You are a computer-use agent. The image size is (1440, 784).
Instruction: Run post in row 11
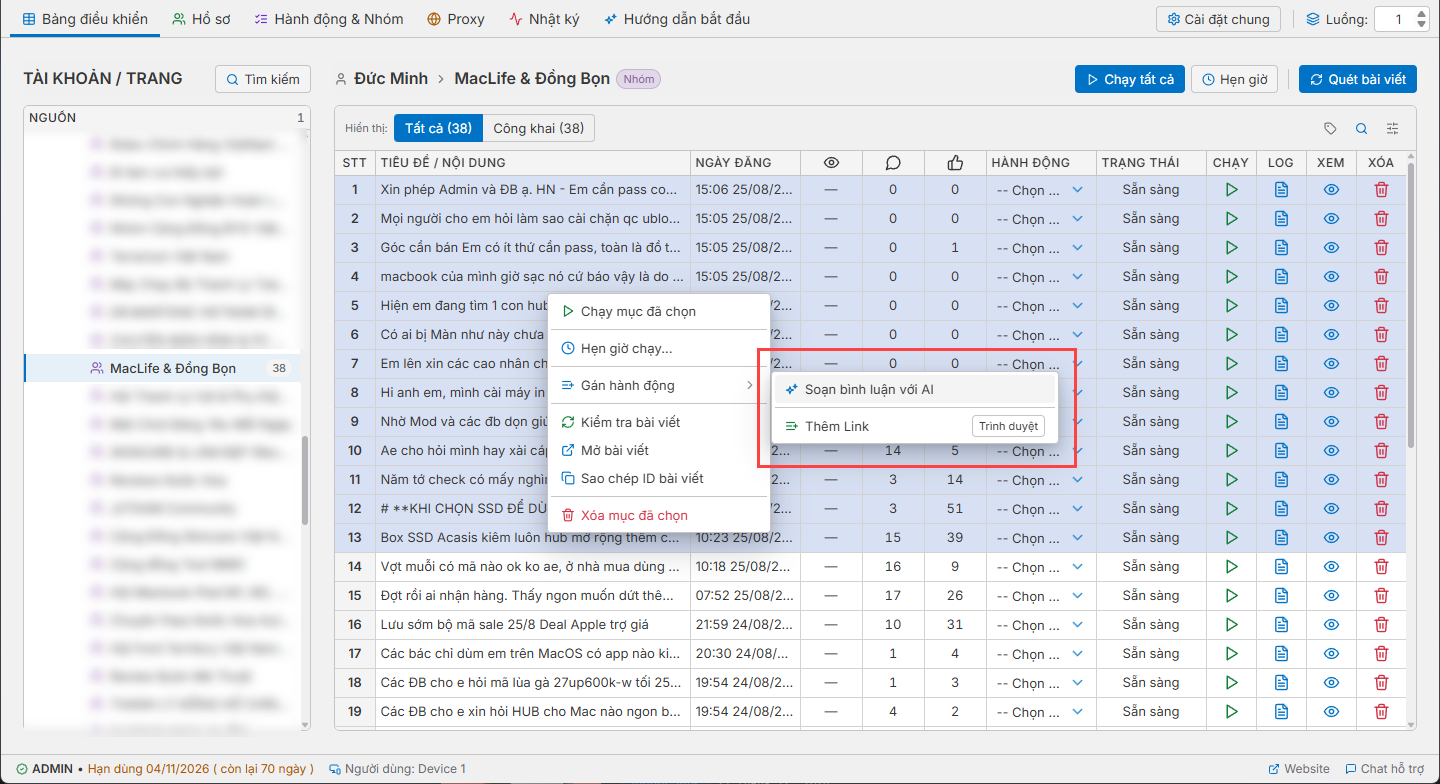click(1231, 480)
